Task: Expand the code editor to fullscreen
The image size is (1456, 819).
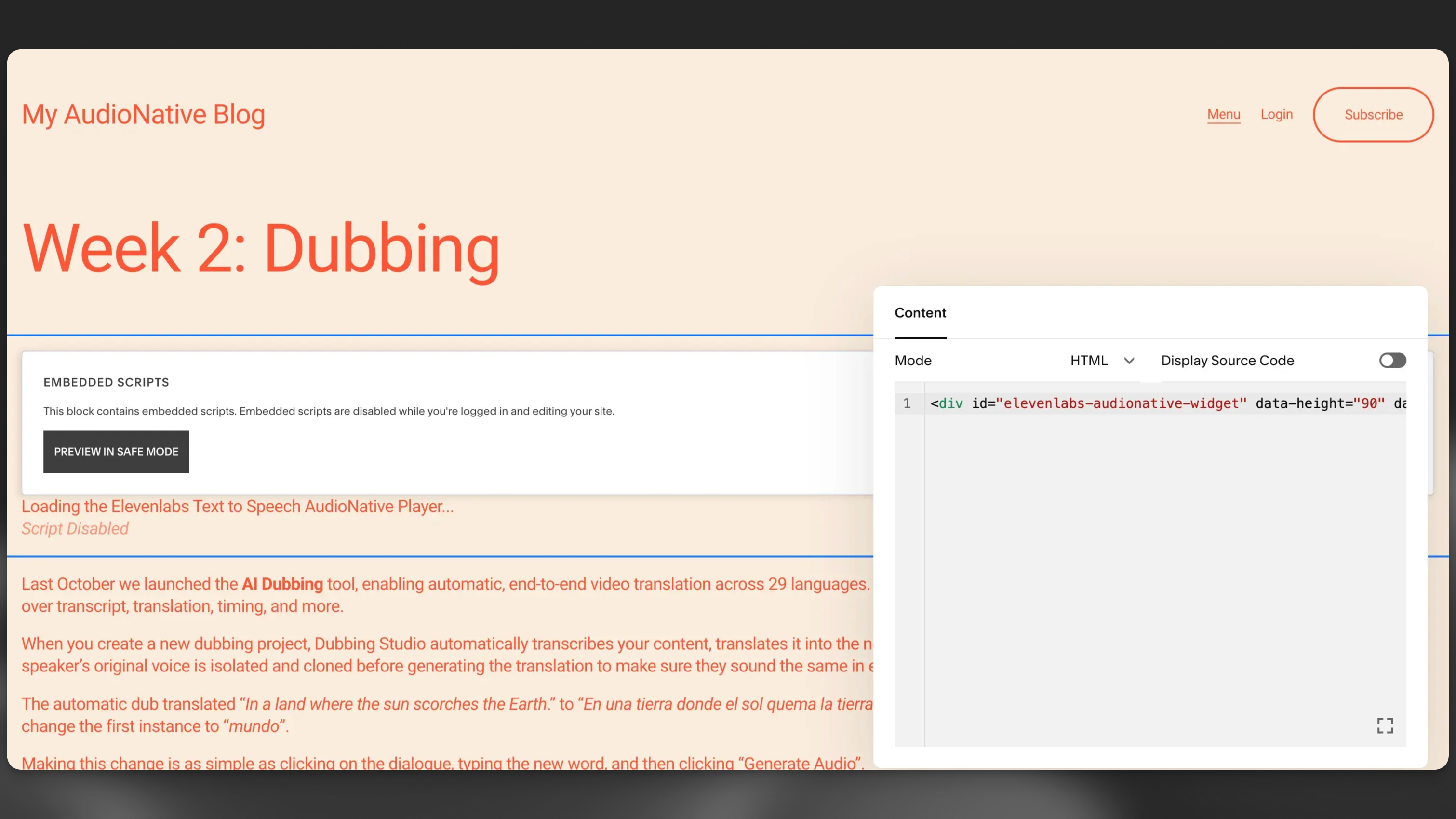Action: 1384,725
